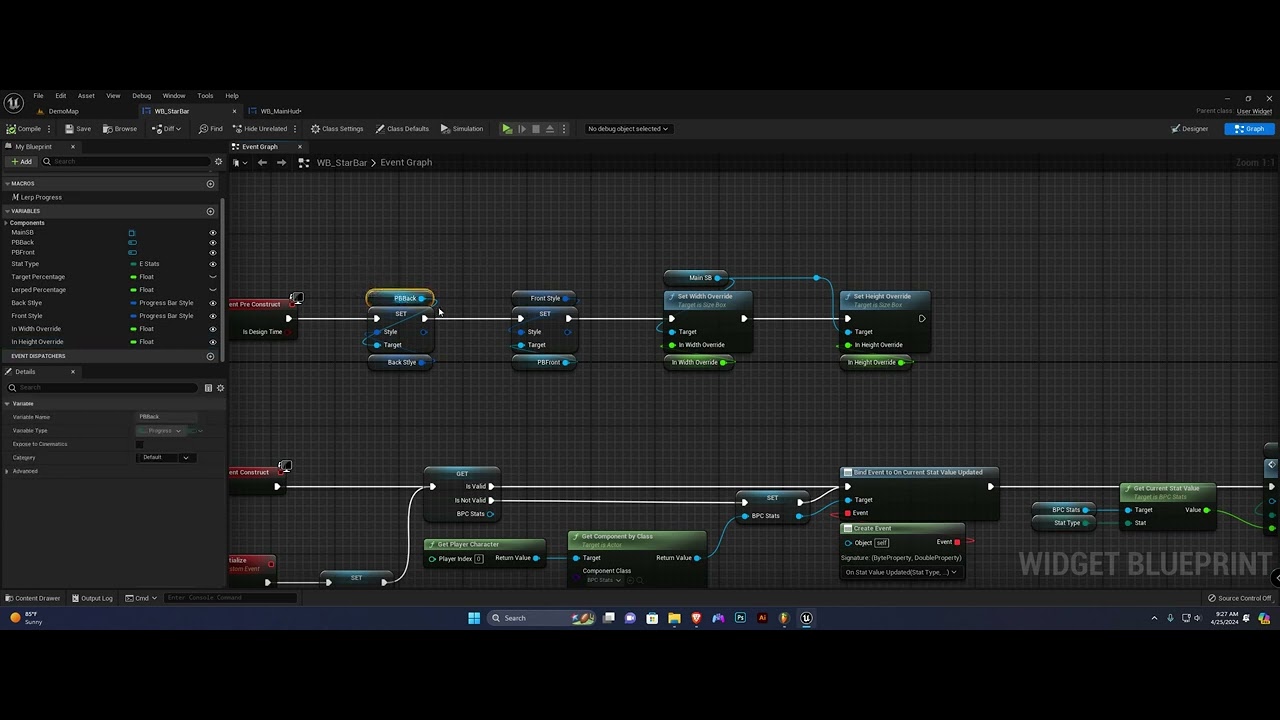
Task: Click the green Play button
Action: point(507,129)
